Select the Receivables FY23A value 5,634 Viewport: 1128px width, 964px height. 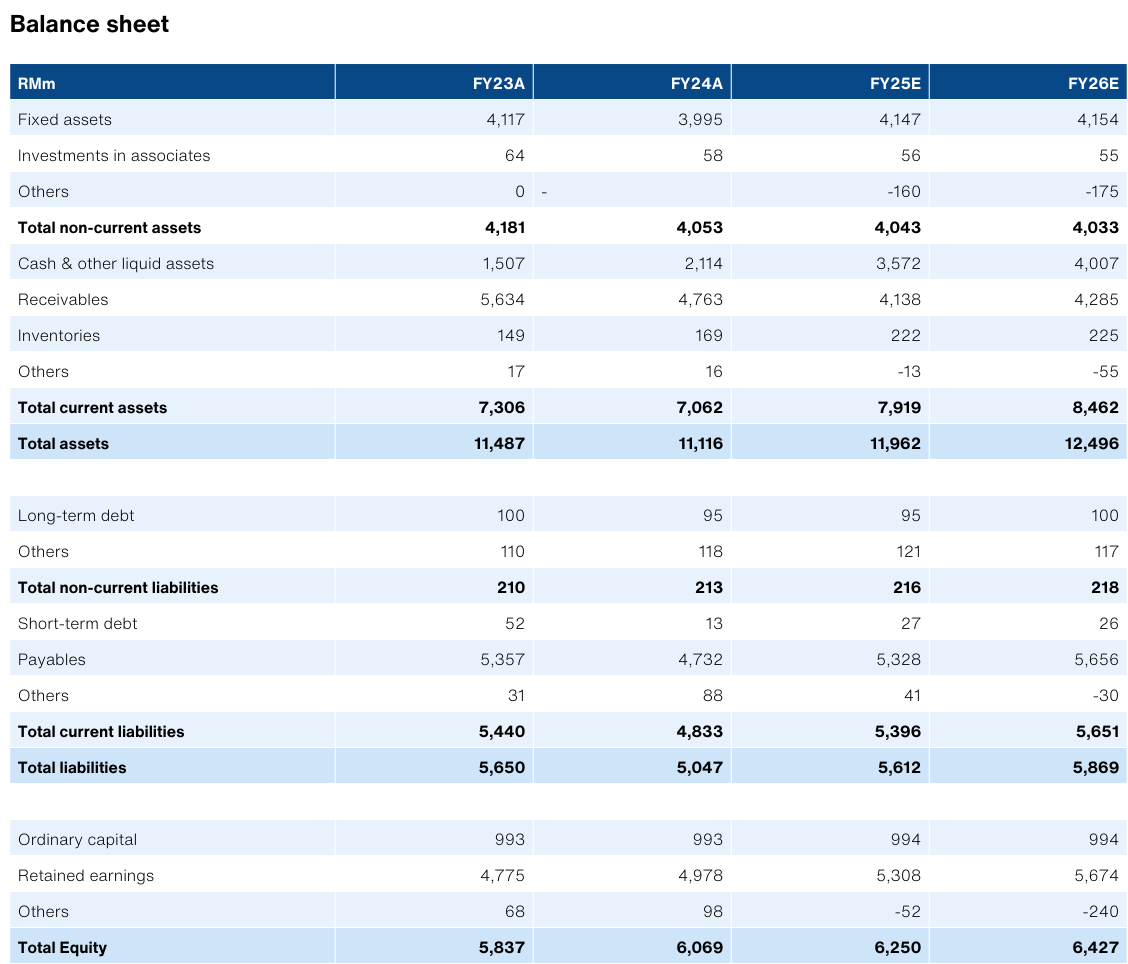point(503,299)
